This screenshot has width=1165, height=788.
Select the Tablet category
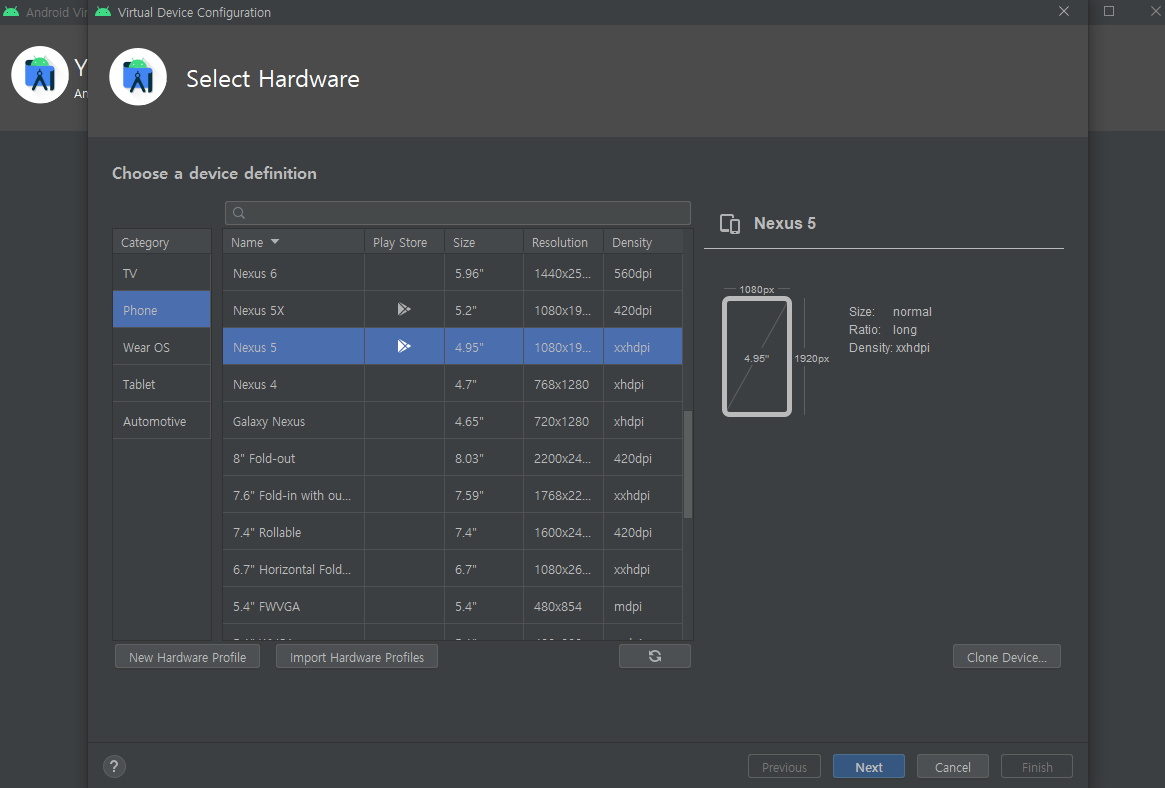[161, 384]
